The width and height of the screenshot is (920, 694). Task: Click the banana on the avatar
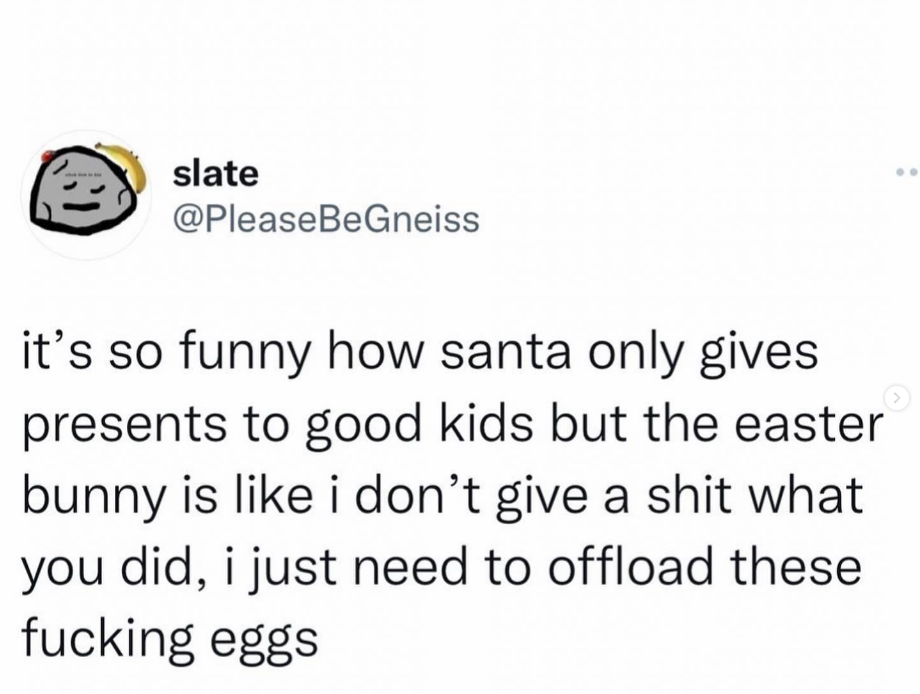(x=128, y=163)
